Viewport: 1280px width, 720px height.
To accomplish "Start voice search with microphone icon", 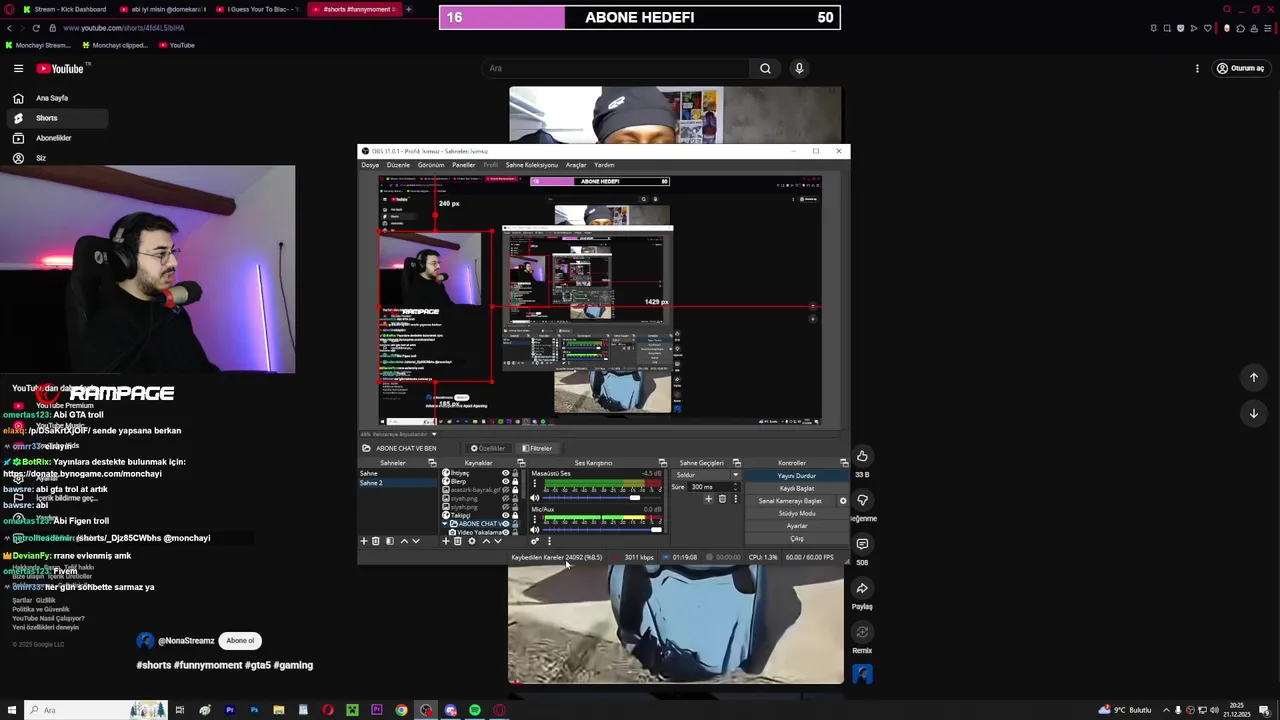I will 799,68.
